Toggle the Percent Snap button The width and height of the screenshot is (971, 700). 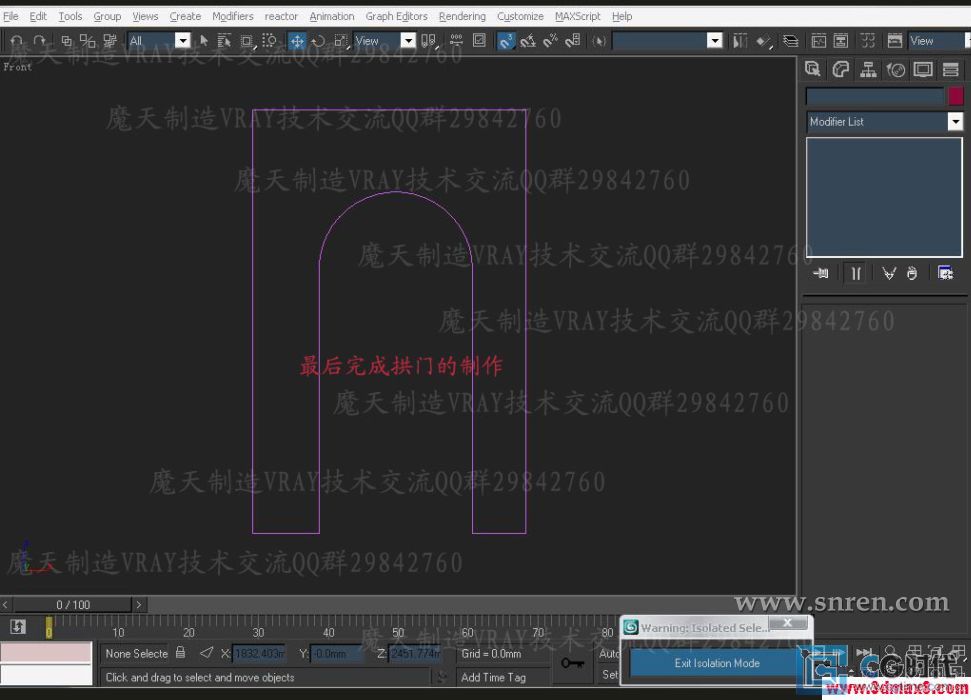(550, 41)
